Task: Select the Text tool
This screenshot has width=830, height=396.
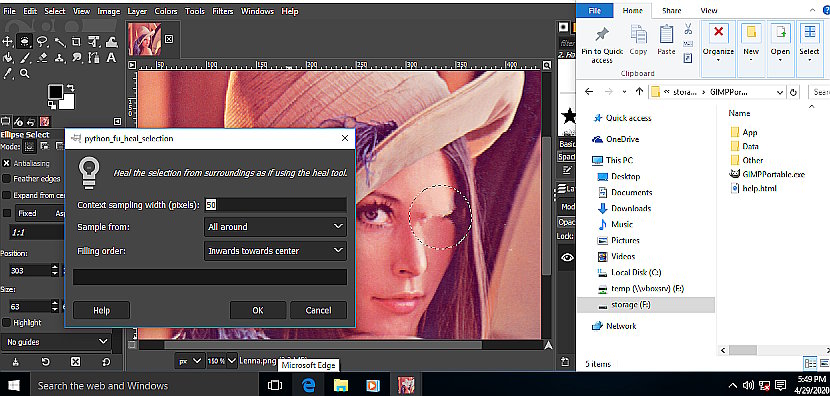Action: (x=111, y=58)
